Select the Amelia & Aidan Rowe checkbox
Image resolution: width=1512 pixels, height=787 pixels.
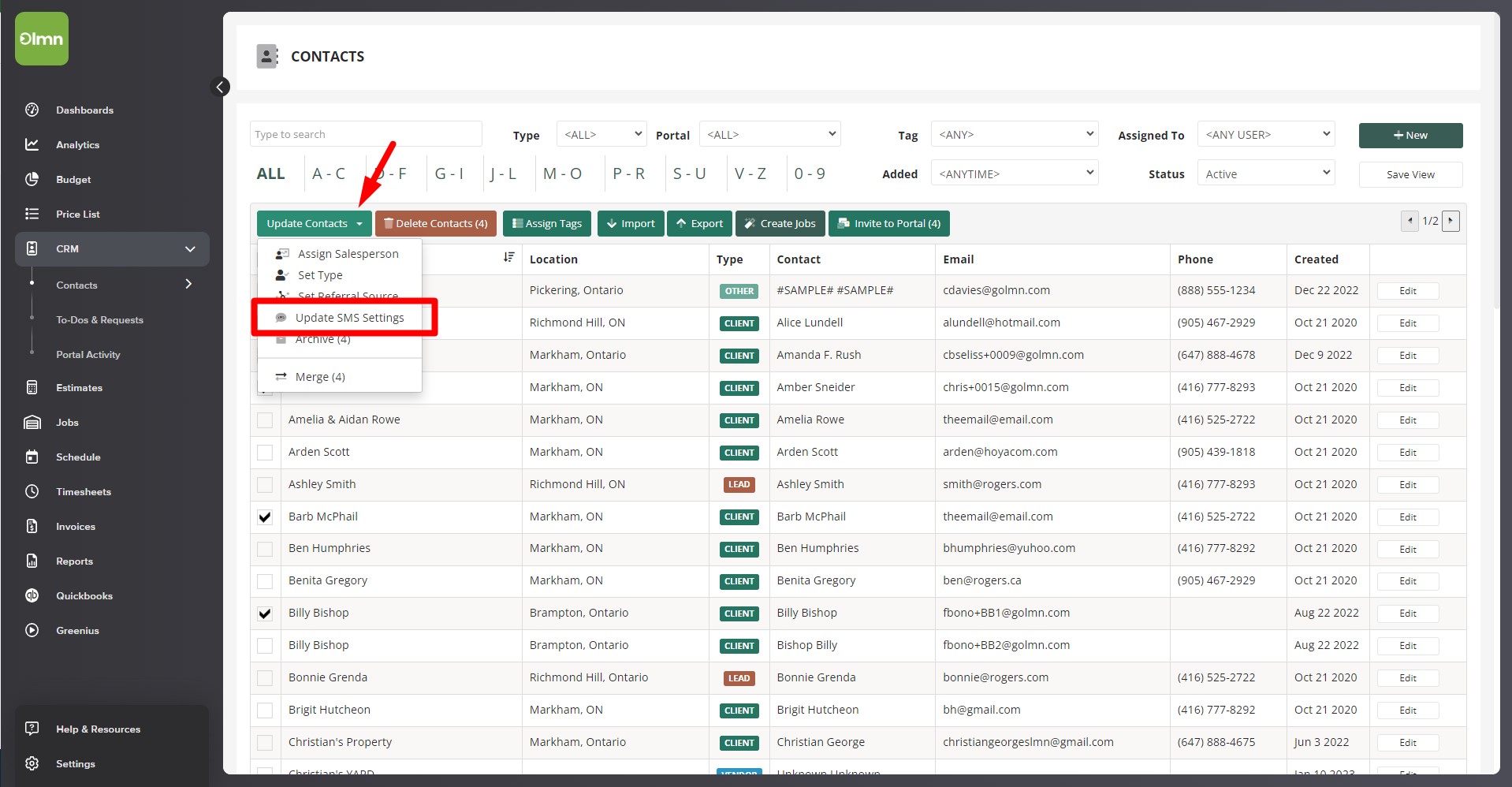265,420
